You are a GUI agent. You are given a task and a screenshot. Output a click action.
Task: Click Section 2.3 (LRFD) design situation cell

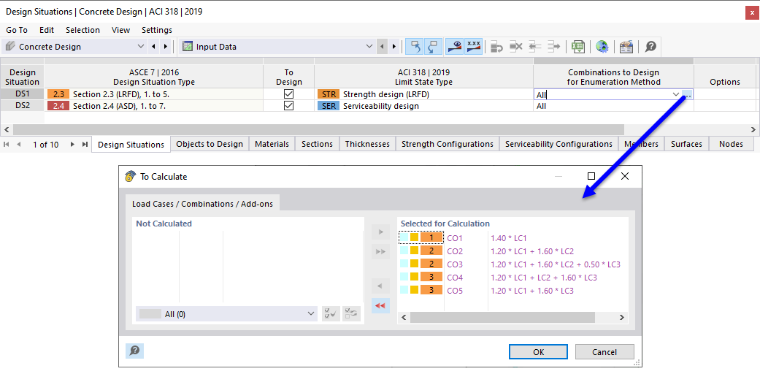pyautogui.click(x=154, y=94)
